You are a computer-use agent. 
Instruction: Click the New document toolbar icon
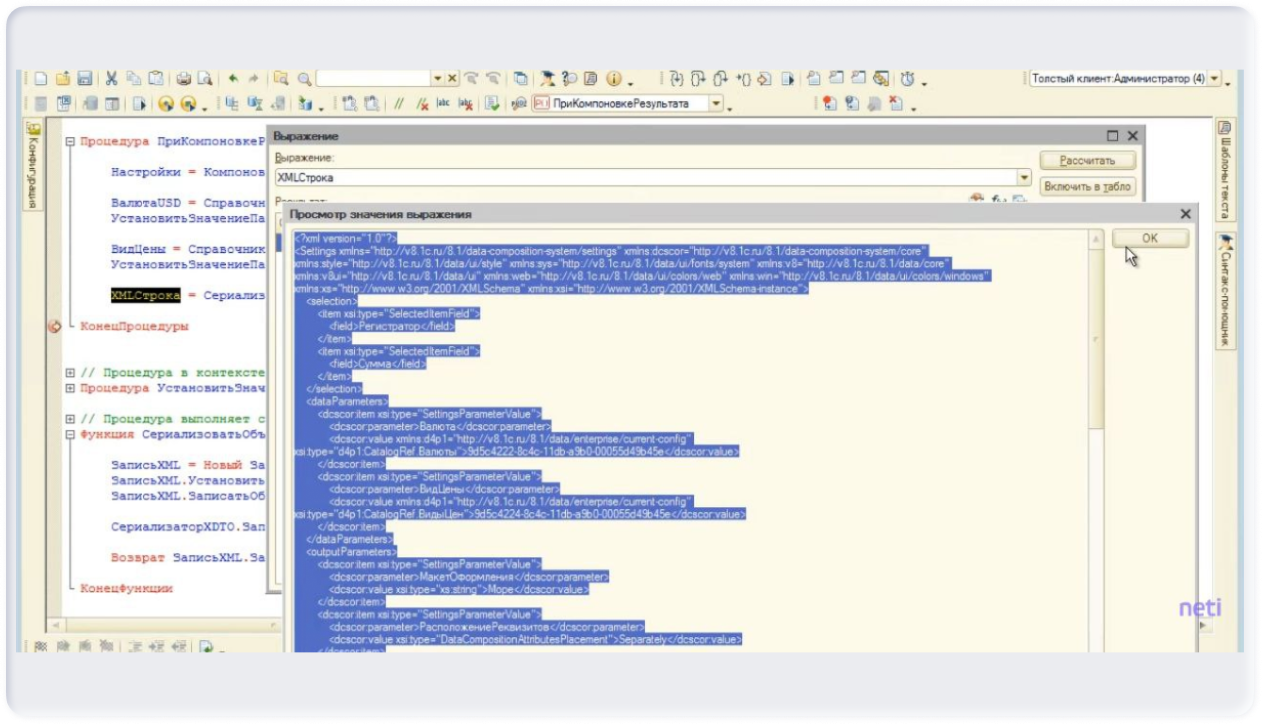point(41,79)
